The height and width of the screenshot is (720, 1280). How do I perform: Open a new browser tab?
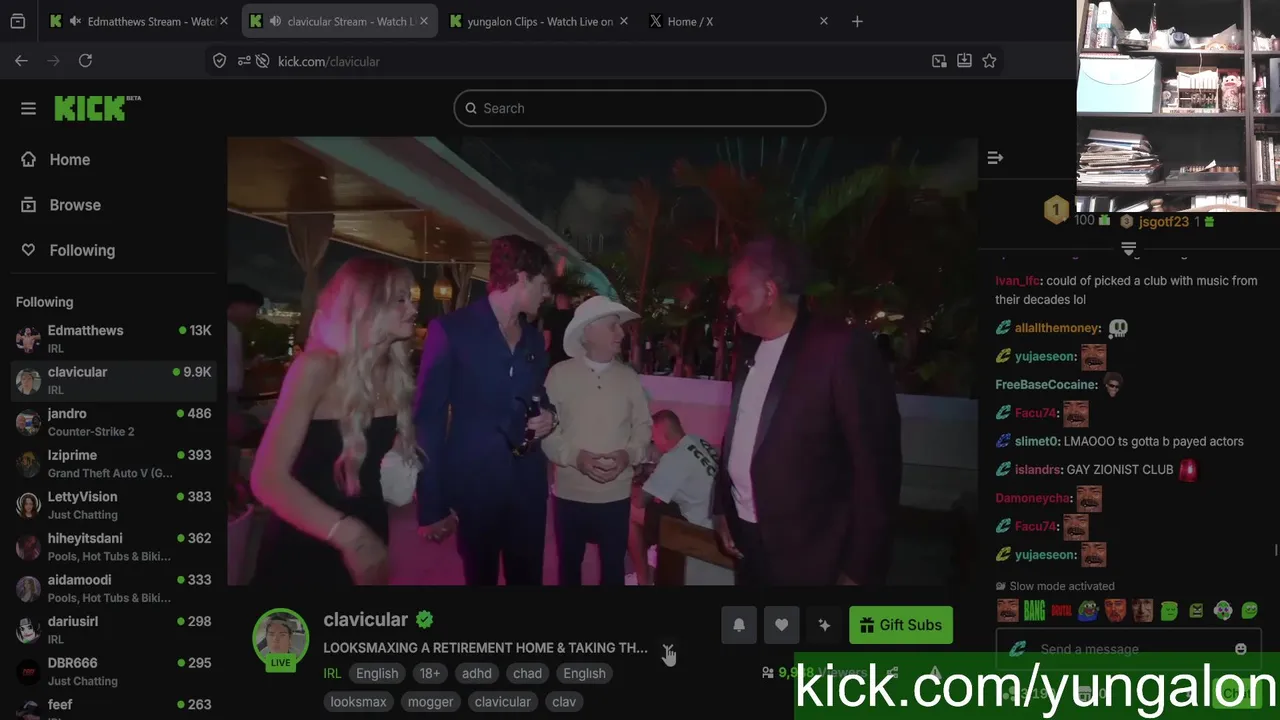pyautogui.click(x=857, y=21)
